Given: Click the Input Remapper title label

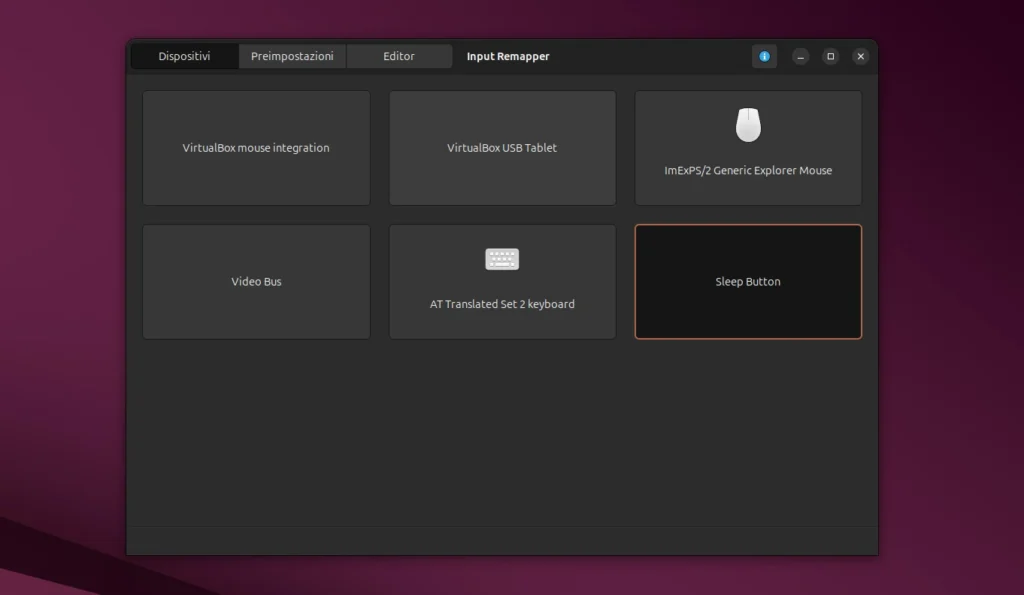Looking at the screenshot, I should click(508, 56).
